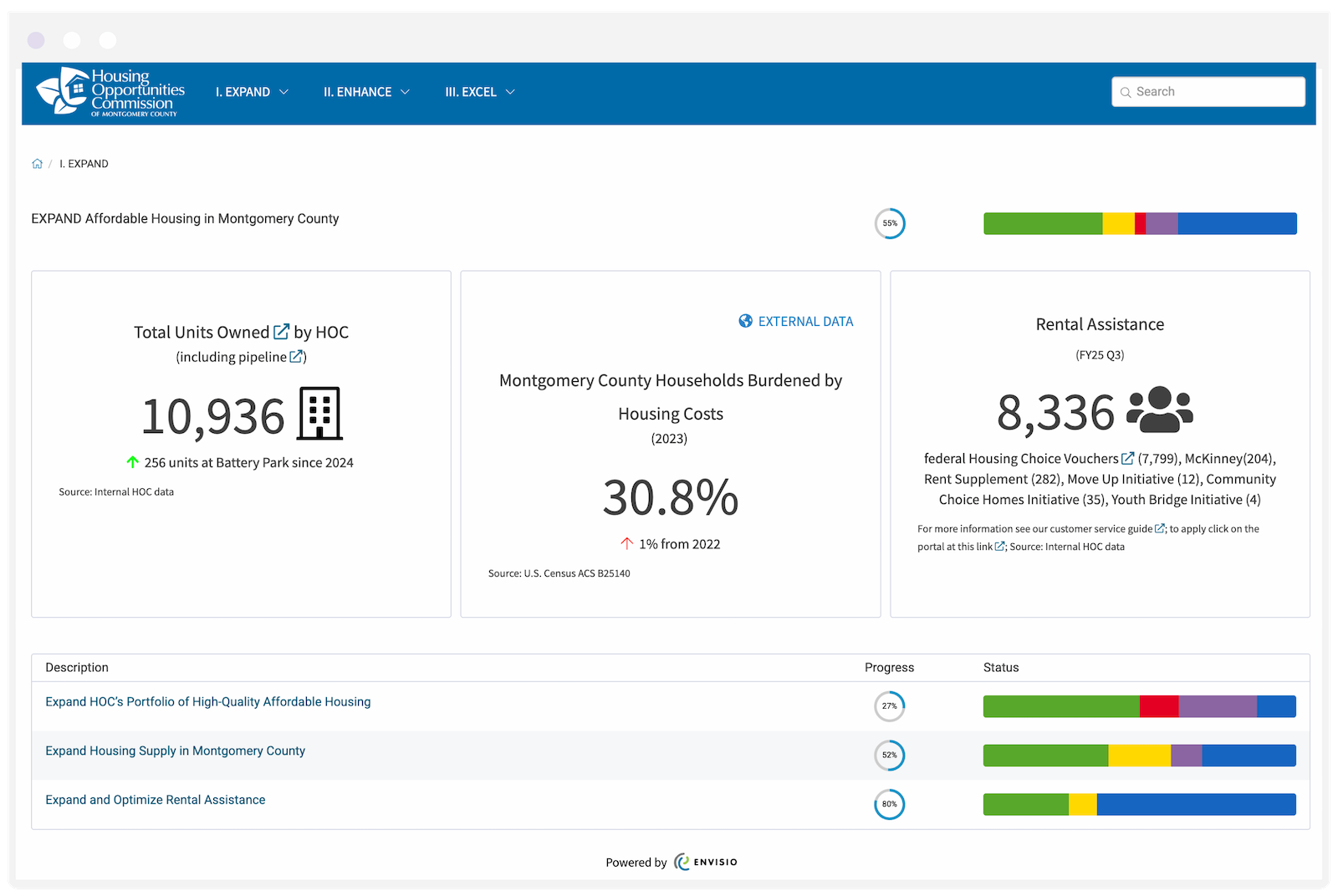1338x896 pixels.
Task: Open the customer service guide external link
Action: [1160, 528]
